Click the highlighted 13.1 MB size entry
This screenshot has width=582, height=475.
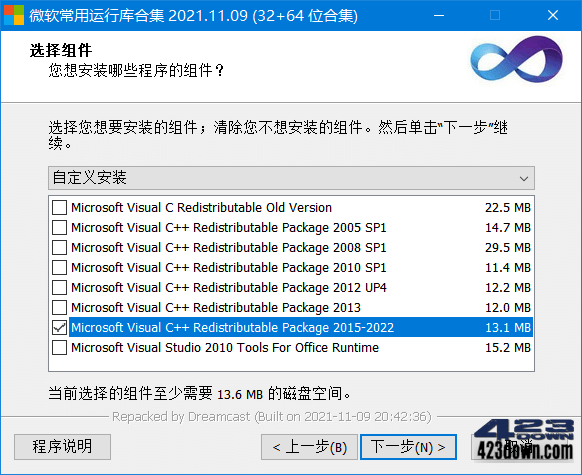coord(508,328)
